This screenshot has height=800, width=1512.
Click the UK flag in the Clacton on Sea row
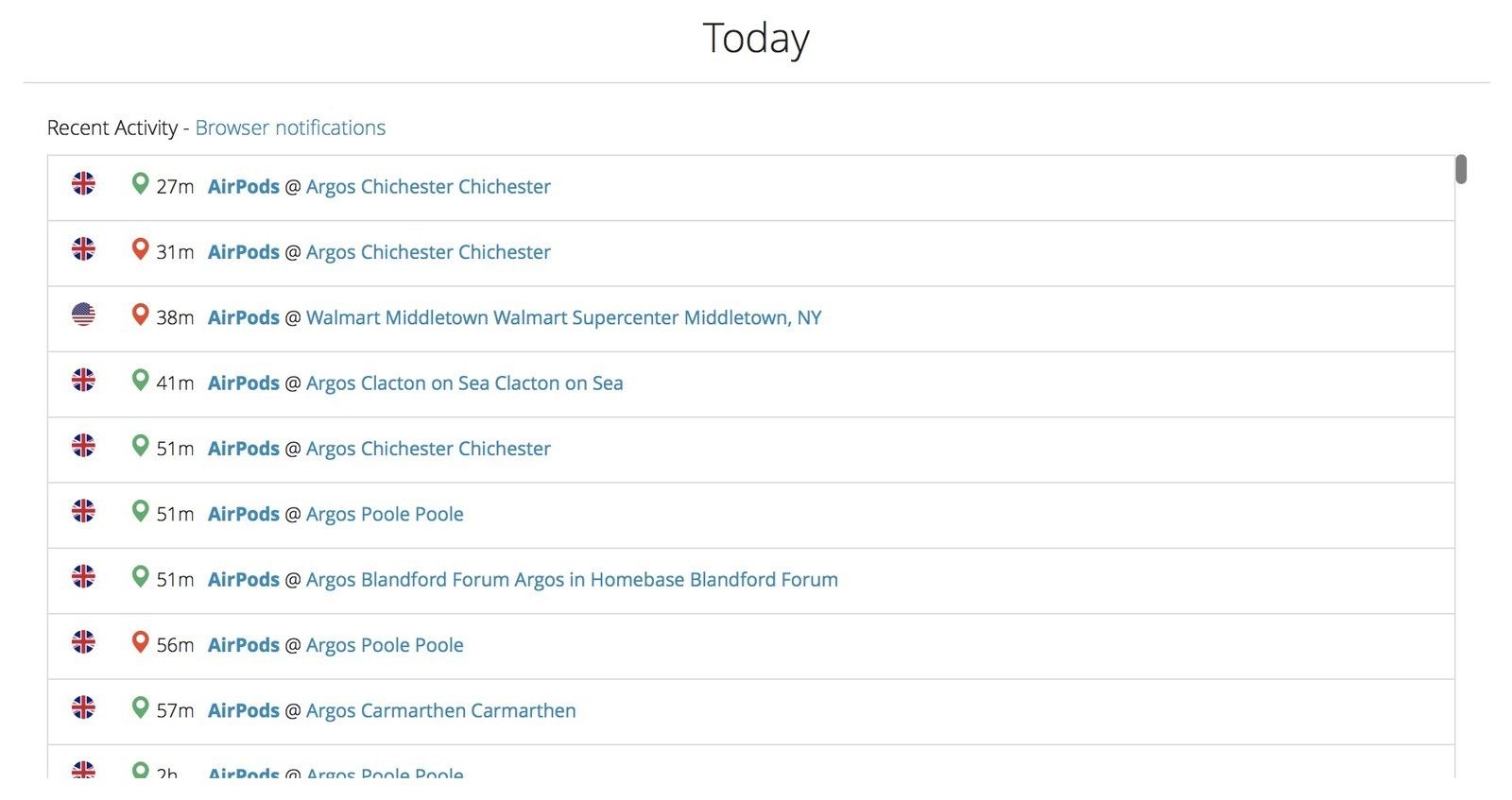click(x=83, y=380)
